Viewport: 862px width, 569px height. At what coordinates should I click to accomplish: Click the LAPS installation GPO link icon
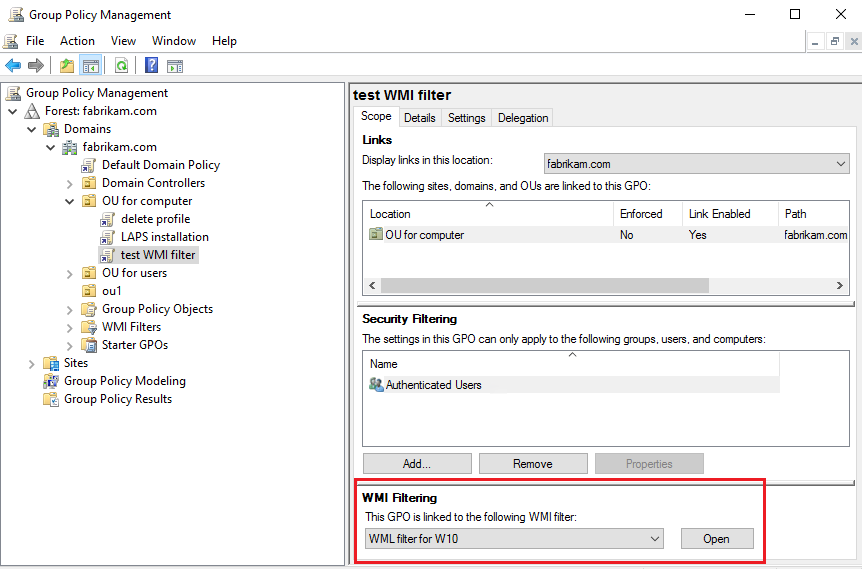pos(107,237)
